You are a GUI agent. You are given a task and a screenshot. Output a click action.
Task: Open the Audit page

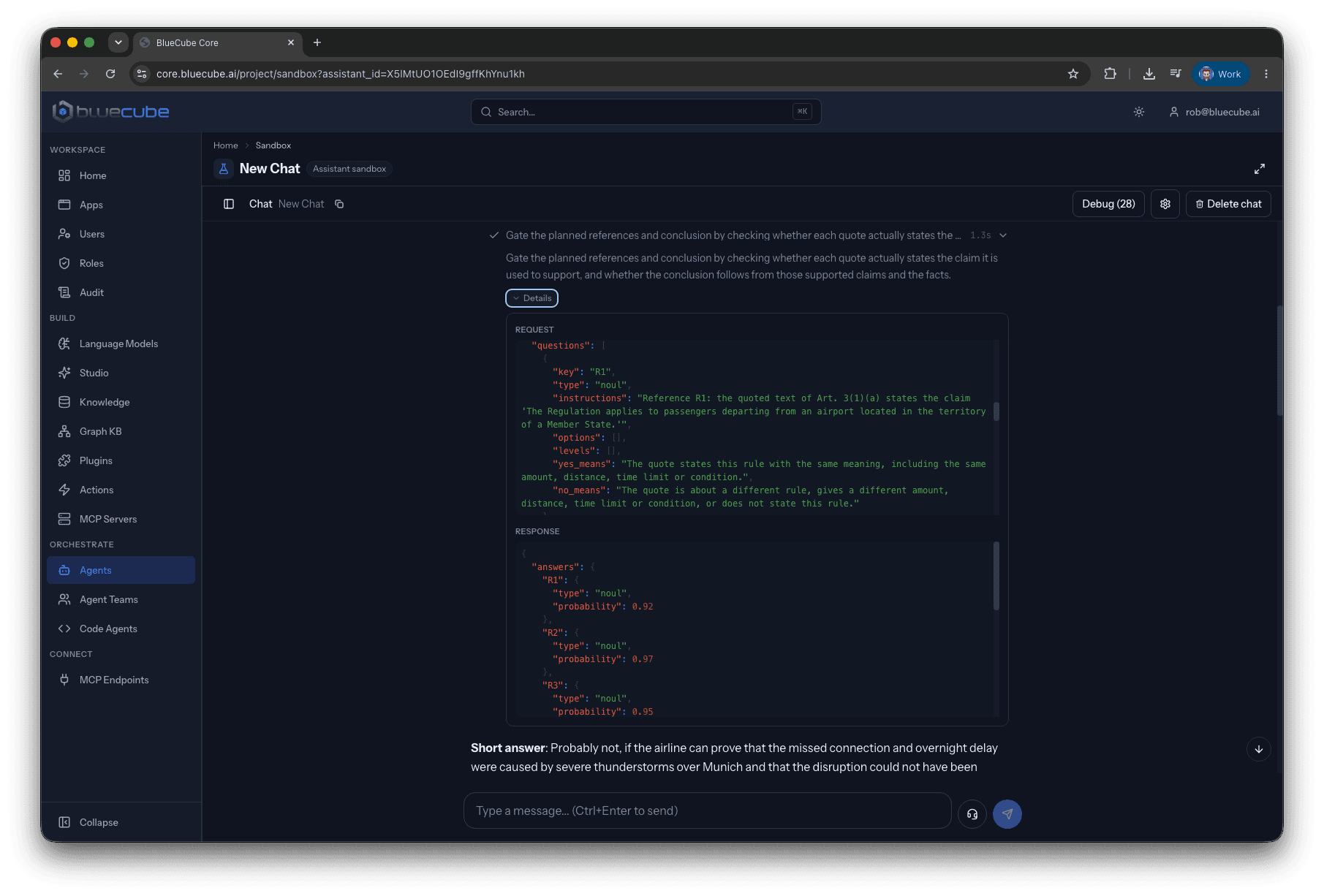(x=121, y=292)
